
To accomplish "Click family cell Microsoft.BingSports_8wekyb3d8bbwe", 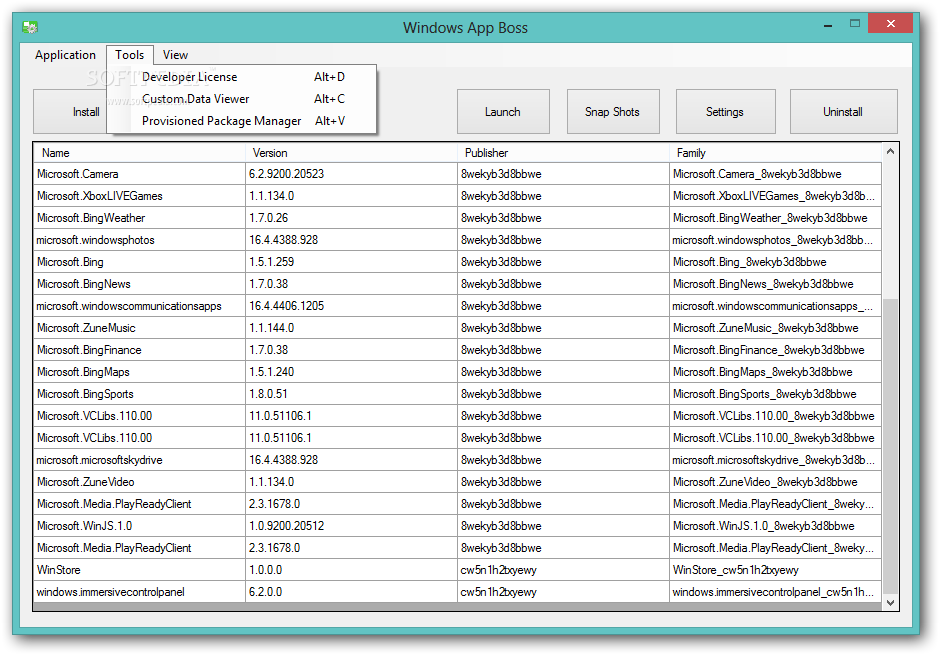I will tap(775, 394).
